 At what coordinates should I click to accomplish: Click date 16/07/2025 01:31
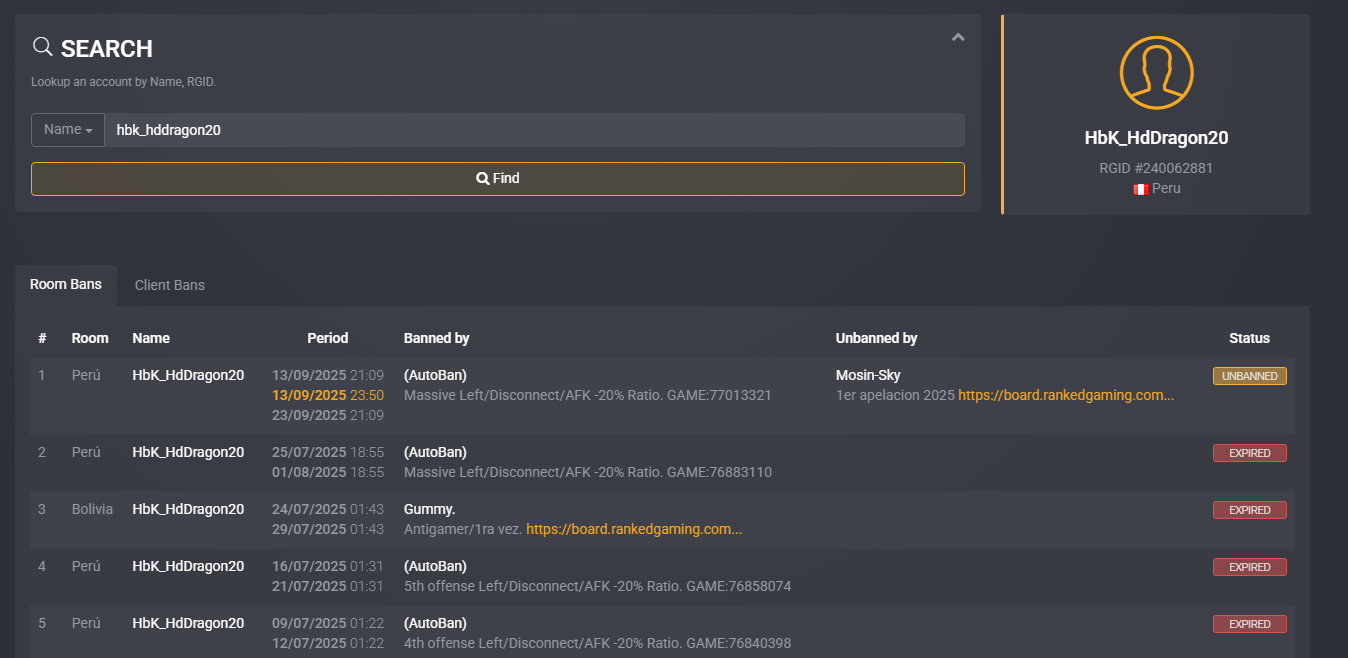point(328,566)
